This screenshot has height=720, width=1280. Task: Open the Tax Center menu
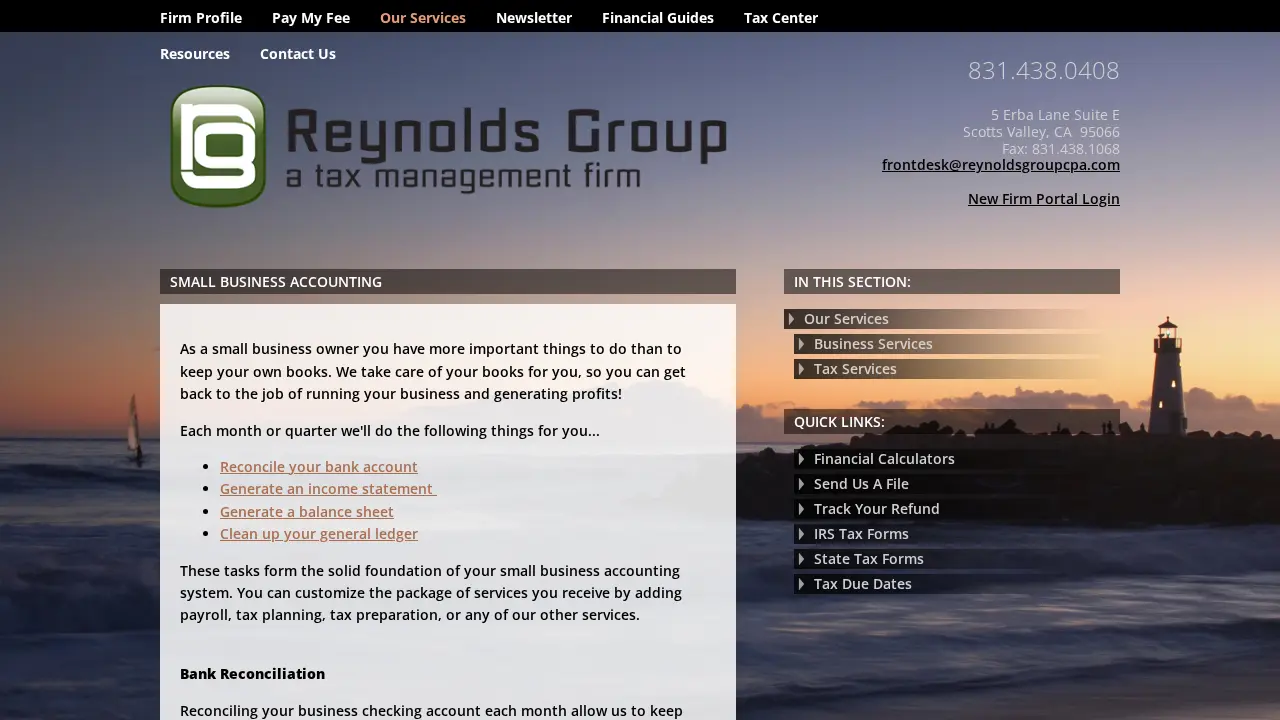(x=781, y=18)
